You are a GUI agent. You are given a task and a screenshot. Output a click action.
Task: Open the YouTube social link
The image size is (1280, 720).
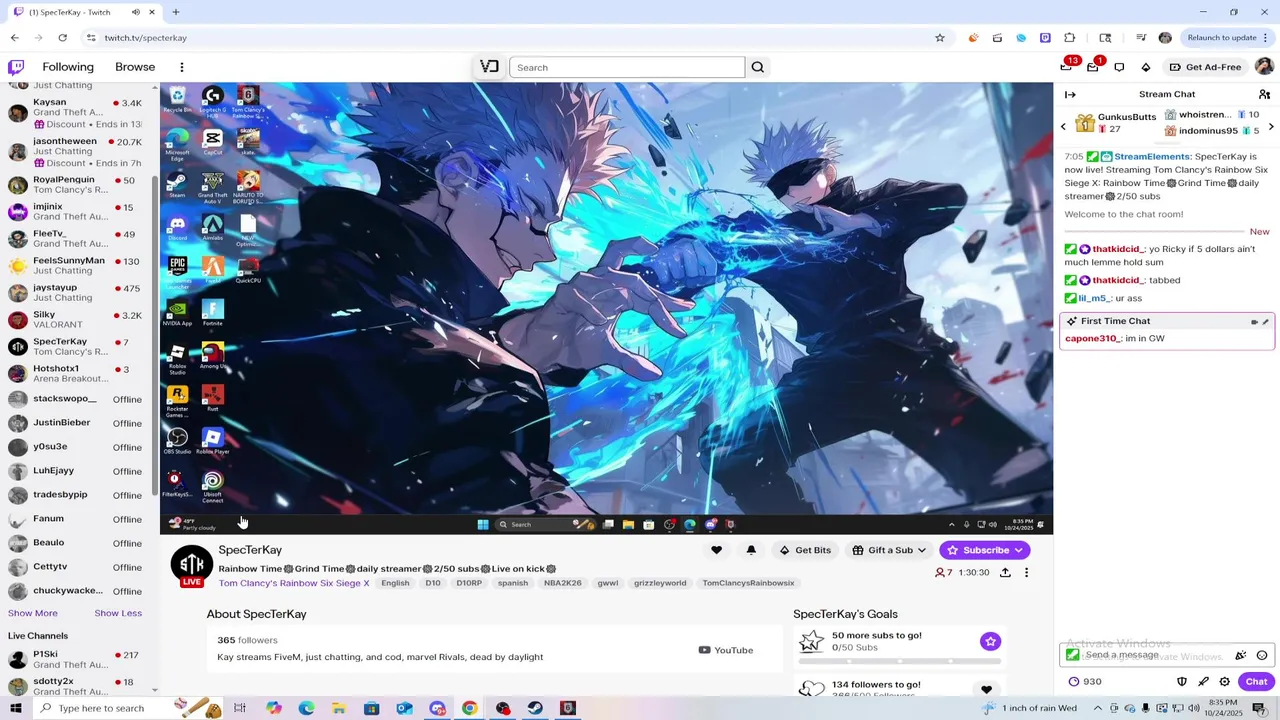point(726,650)
